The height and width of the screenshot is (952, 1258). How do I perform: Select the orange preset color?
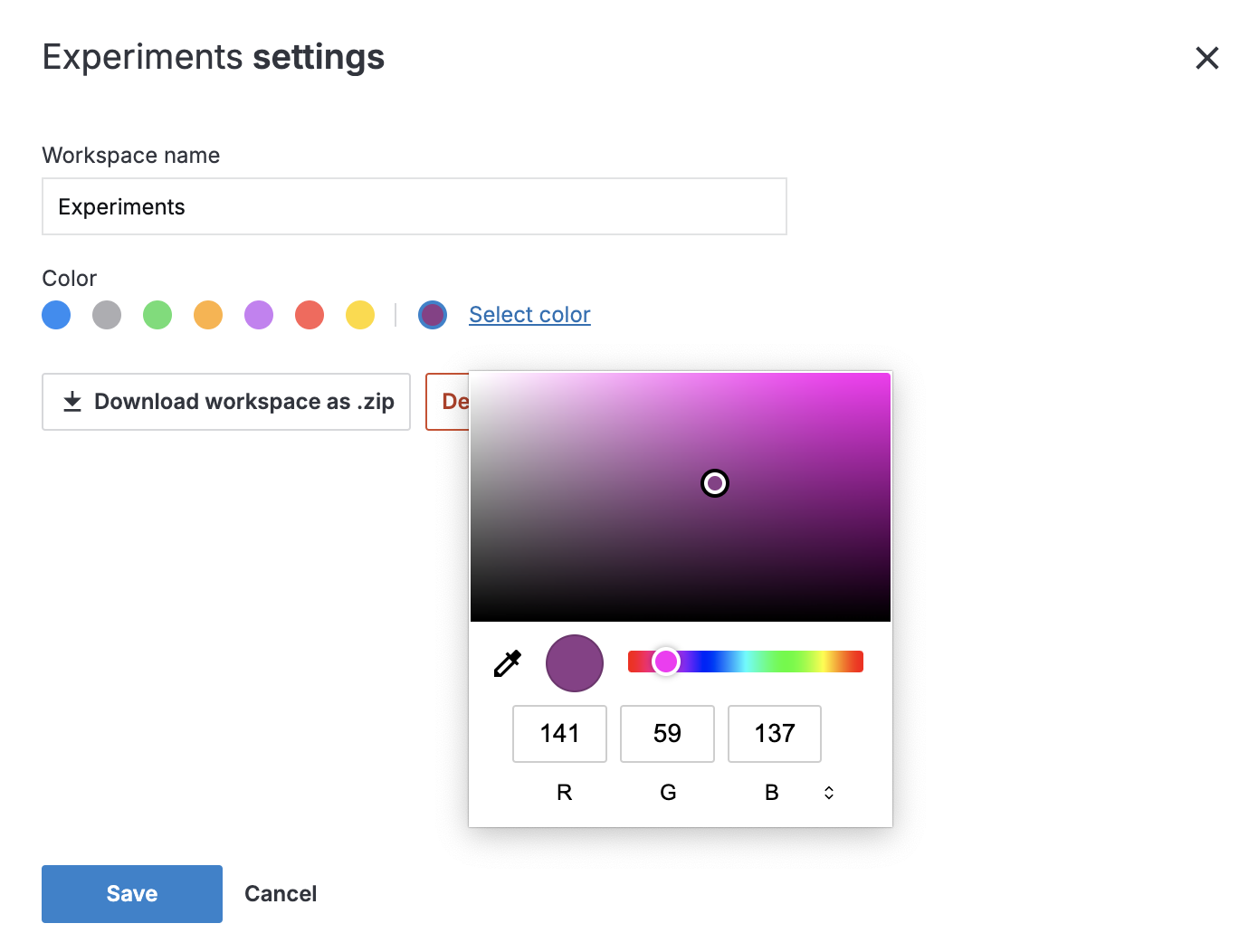pyautogui.click(x=207, y=314)
